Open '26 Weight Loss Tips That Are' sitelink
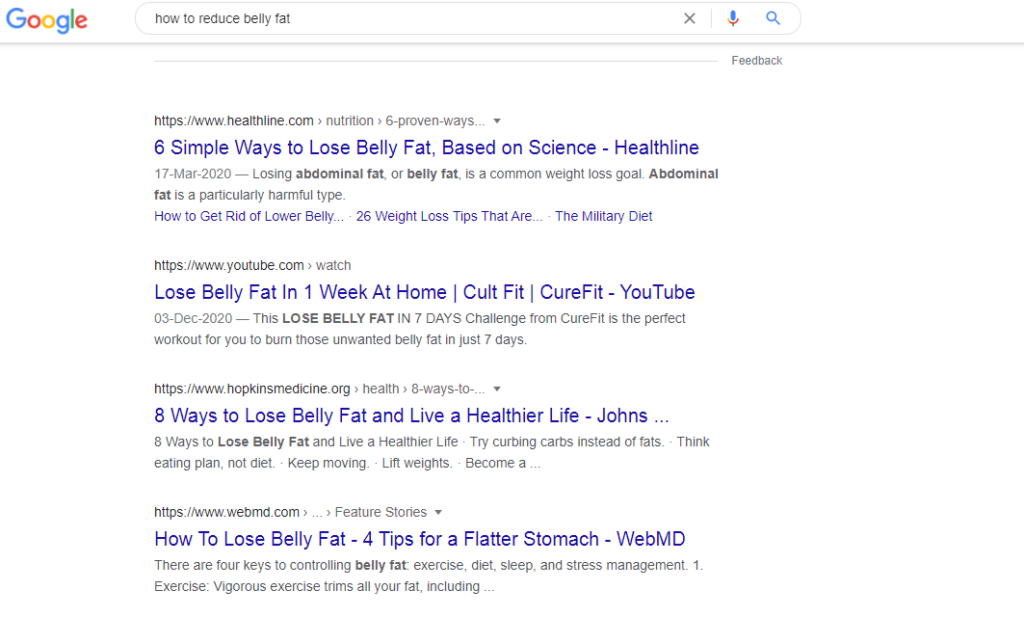 [449, 216]
